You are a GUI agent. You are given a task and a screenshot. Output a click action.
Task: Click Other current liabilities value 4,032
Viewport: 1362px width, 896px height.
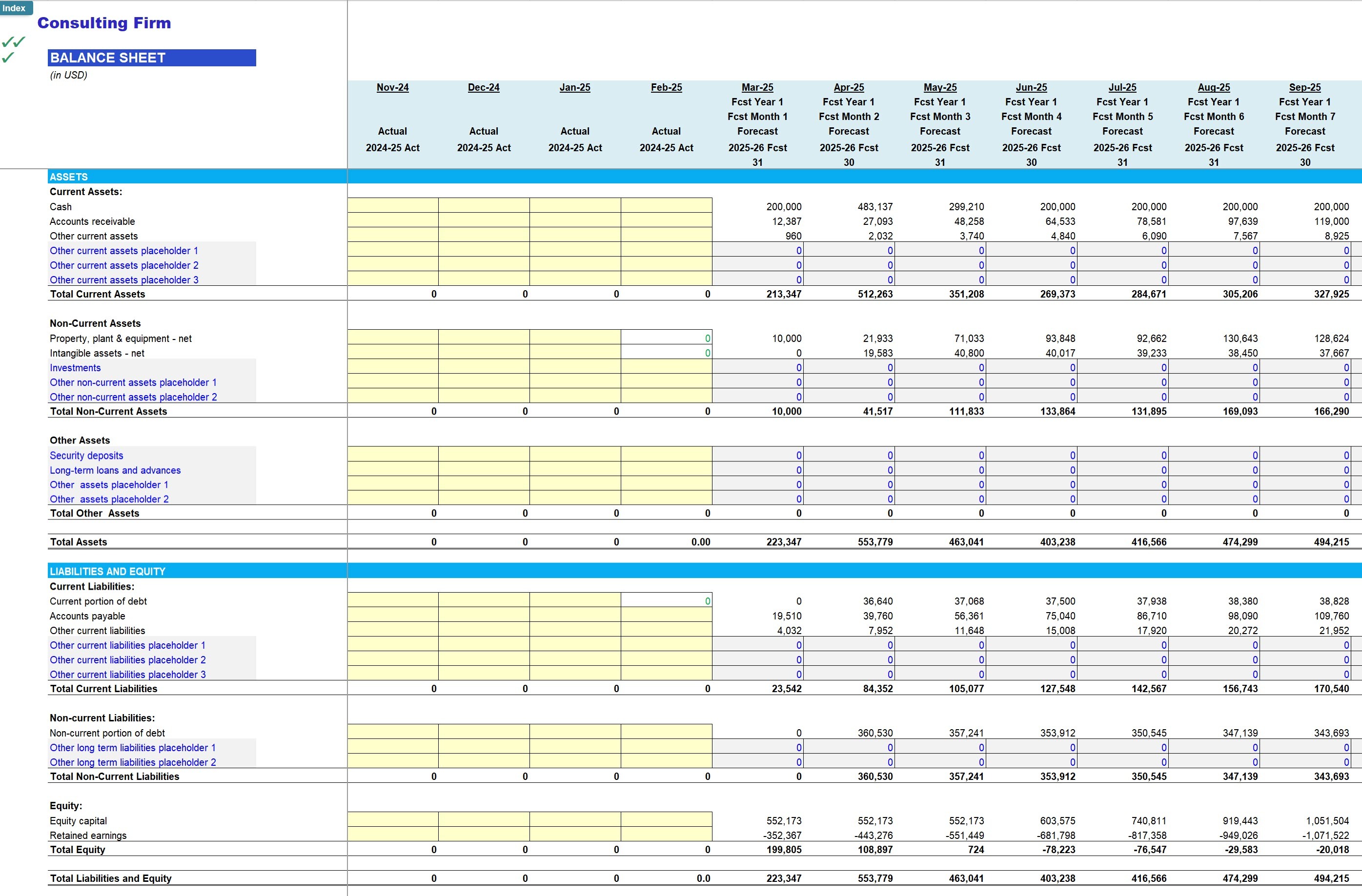click(x=789, y=631)
